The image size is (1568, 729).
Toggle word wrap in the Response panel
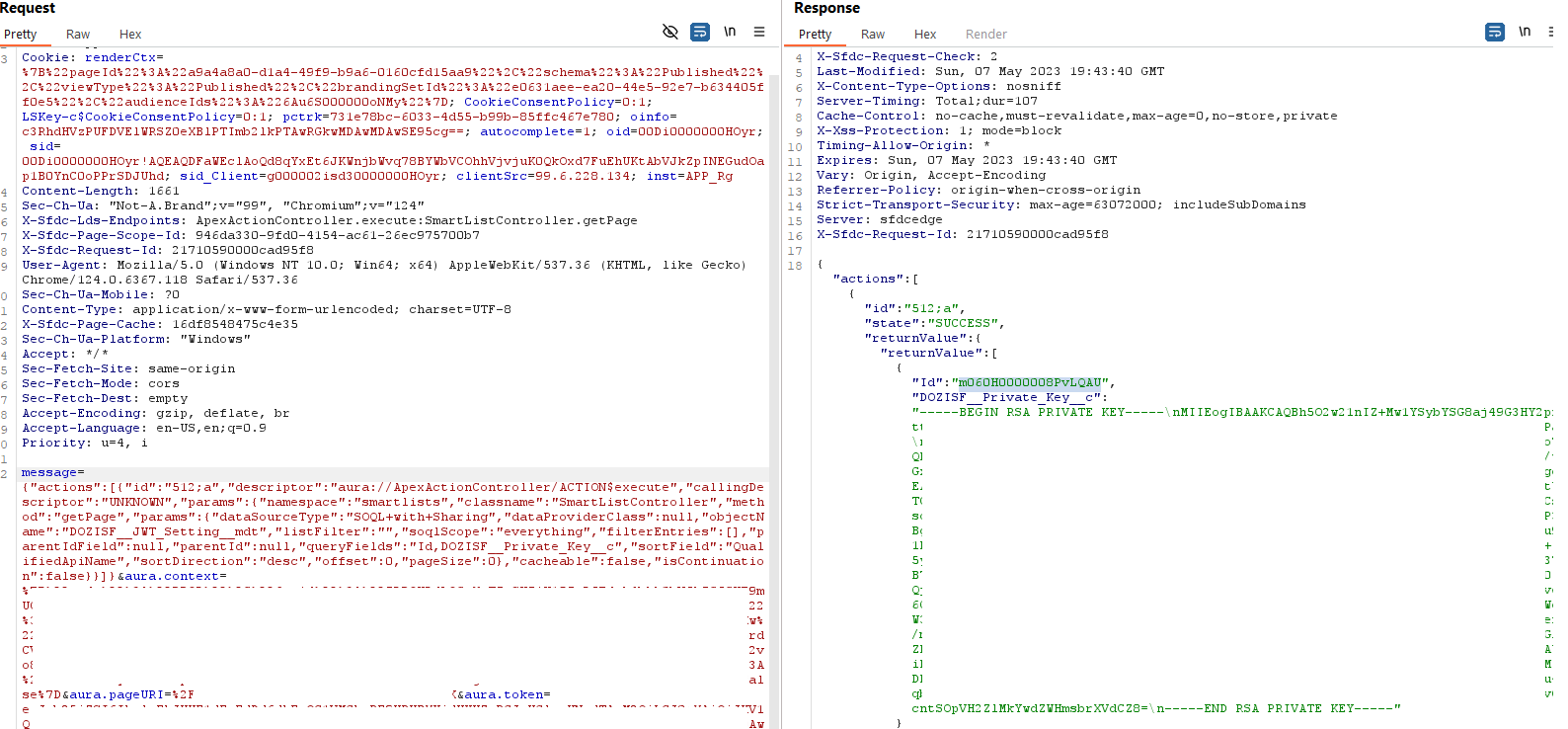(1495, 32)
